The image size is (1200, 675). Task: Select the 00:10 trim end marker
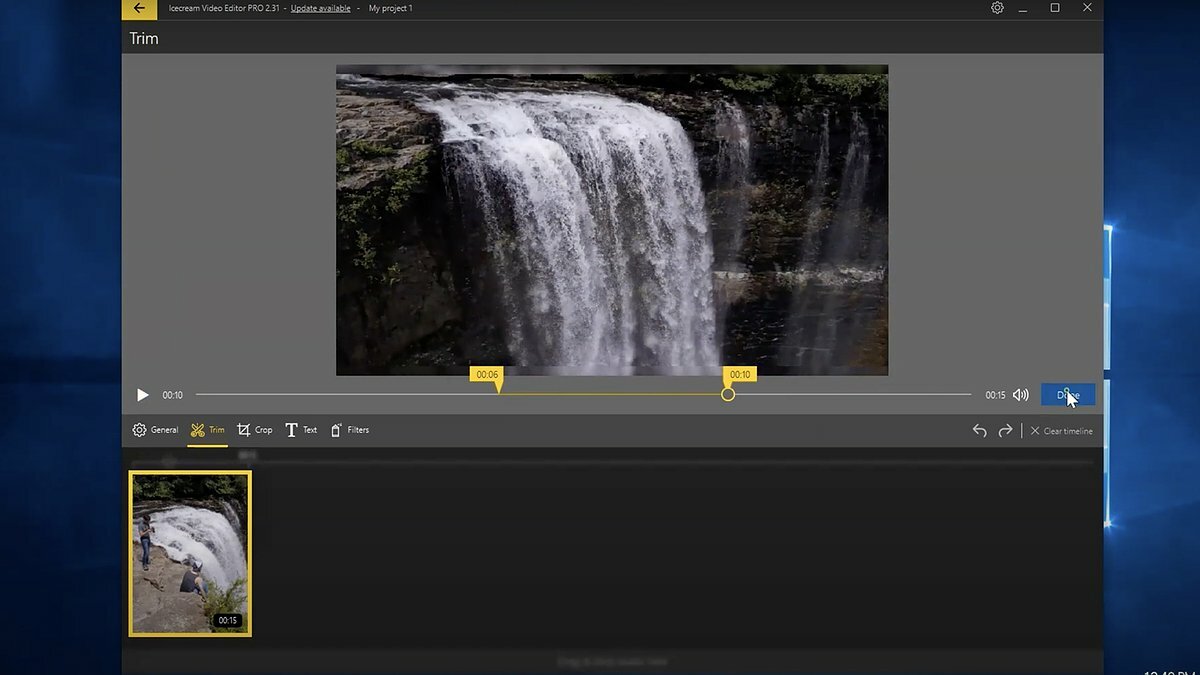(740, 376)
